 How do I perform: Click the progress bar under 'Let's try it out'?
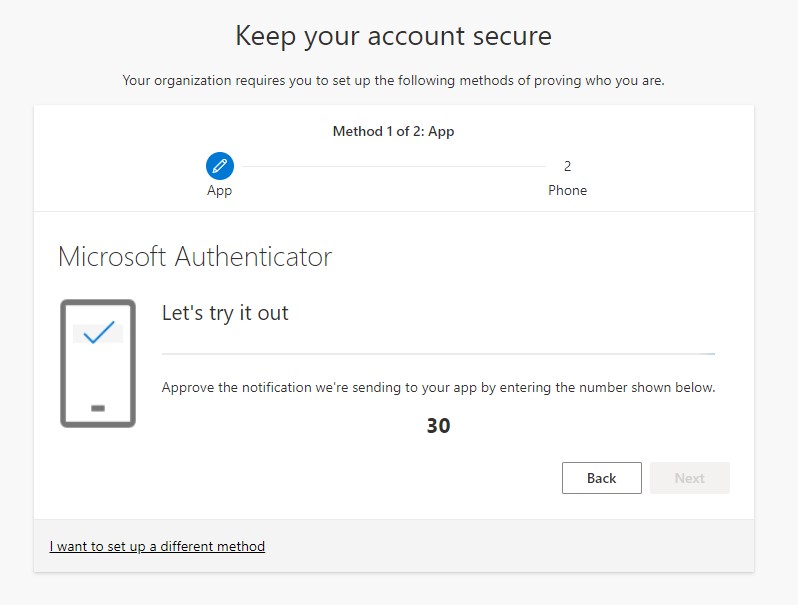(x=438, y=354)
